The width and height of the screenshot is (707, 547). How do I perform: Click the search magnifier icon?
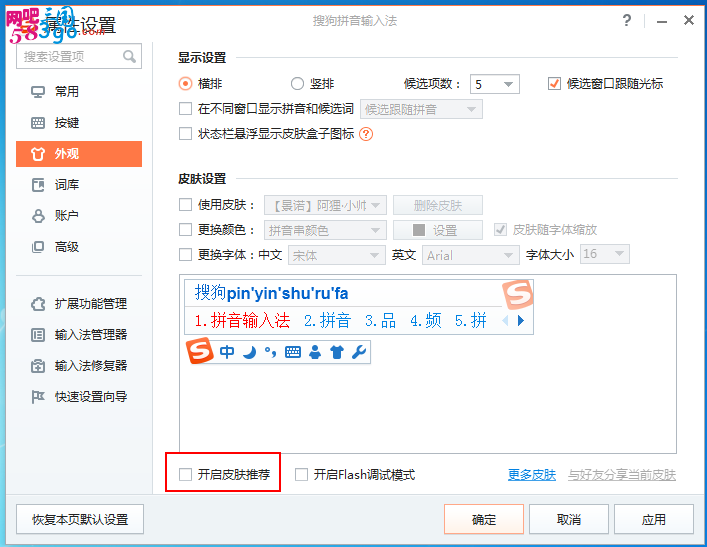[x=129, y=56]
